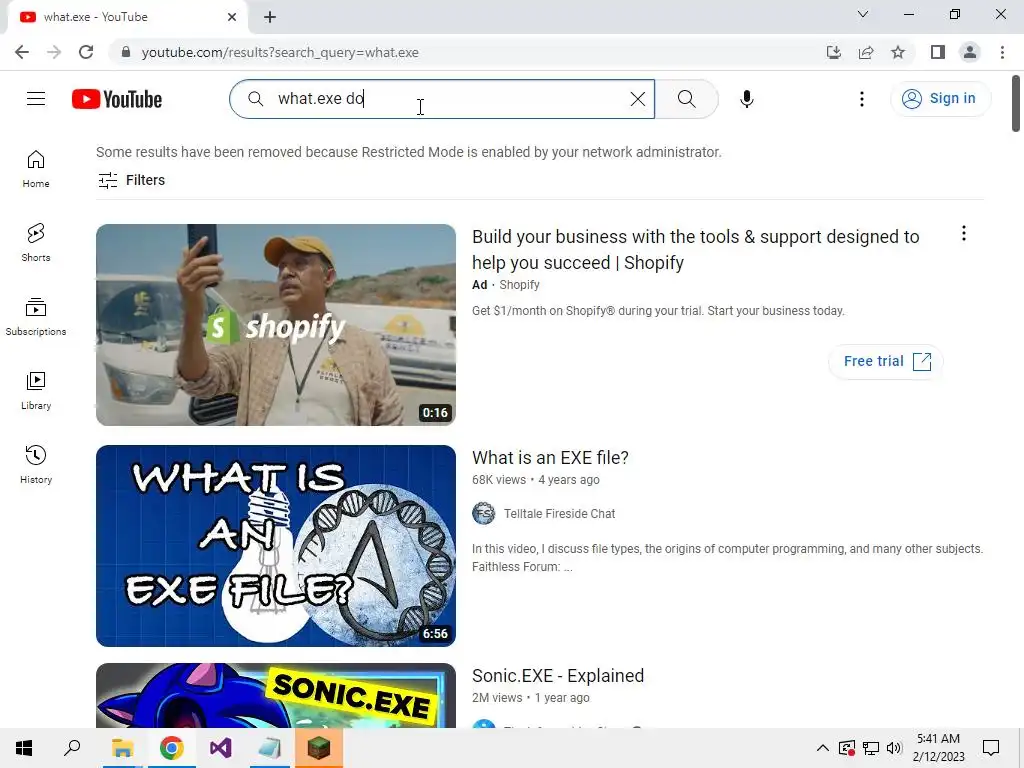Open Windows taskbar search

coord(72,748)
